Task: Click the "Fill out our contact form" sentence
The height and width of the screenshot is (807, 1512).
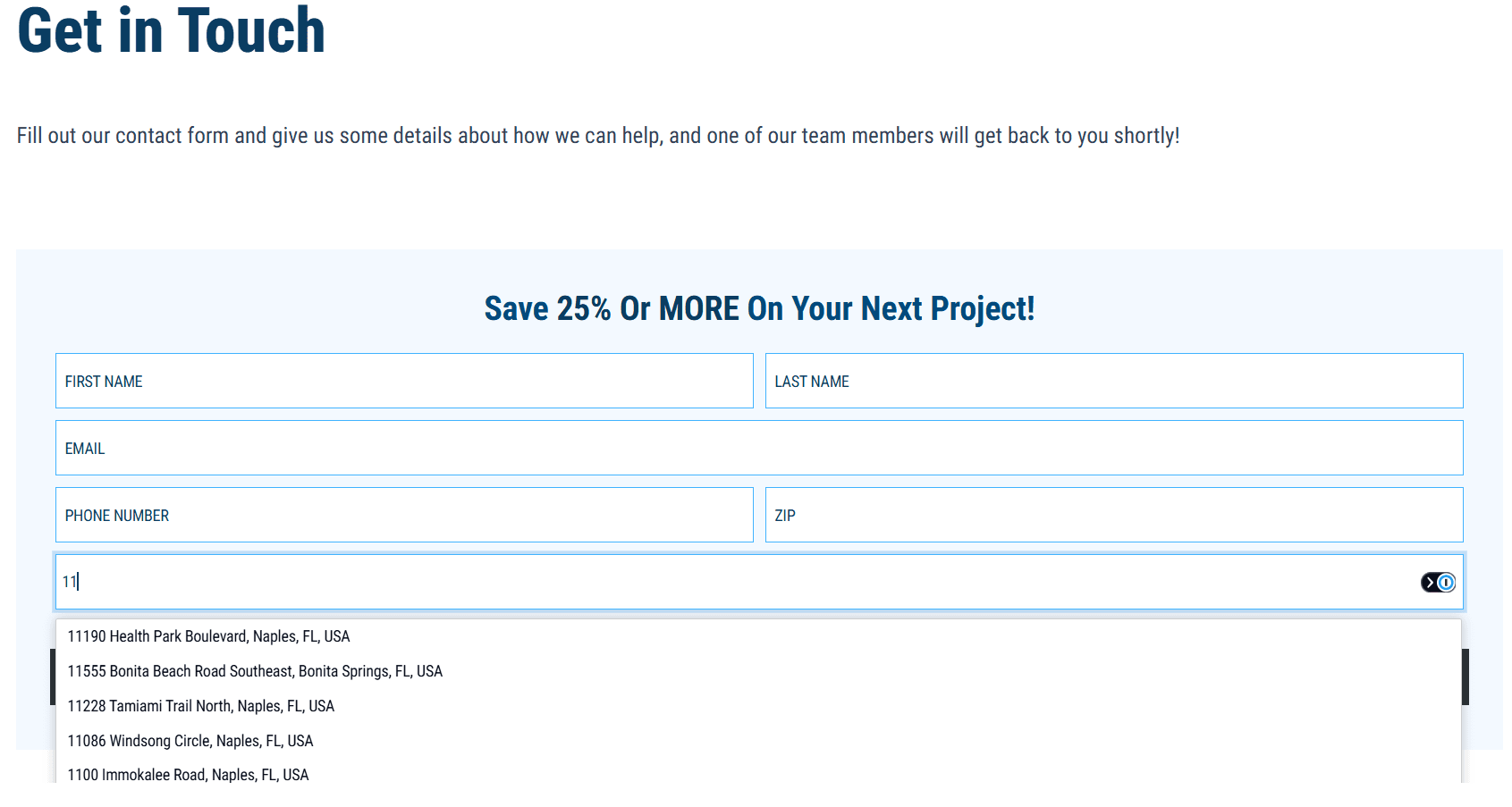Action: click(597, 136)
